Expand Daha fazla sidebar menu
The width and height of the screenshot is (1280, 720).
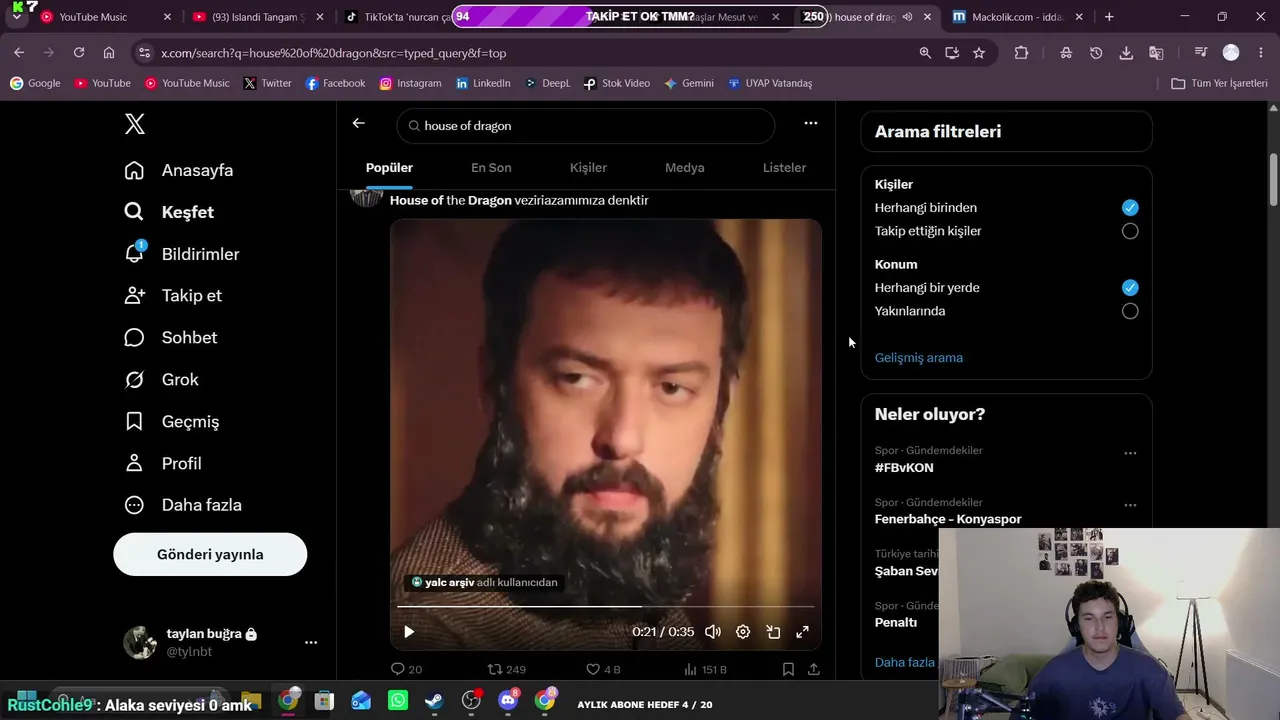pos(183,505)
